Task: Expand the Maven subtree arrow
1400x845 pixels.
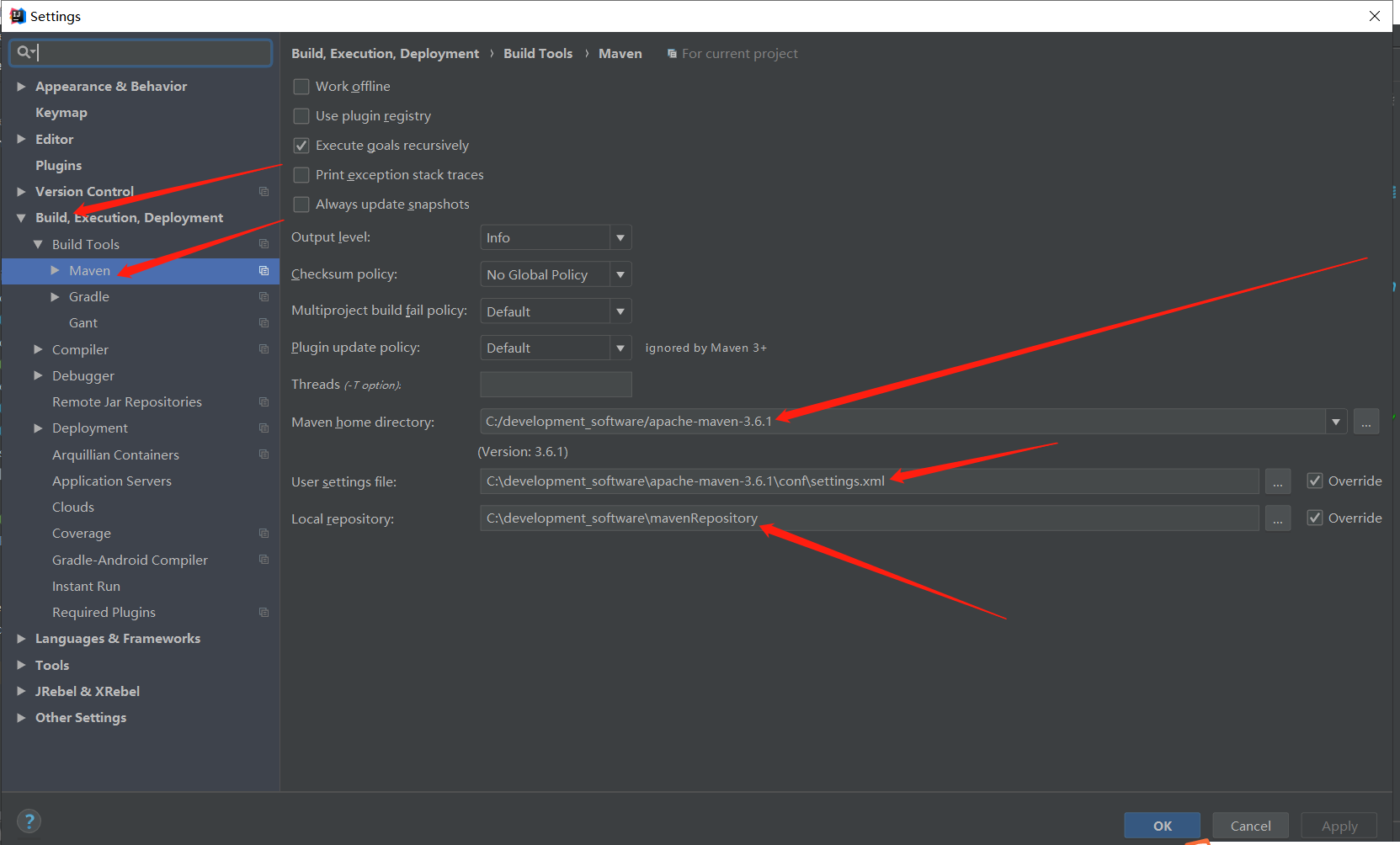Action: (x=55, y=270)
